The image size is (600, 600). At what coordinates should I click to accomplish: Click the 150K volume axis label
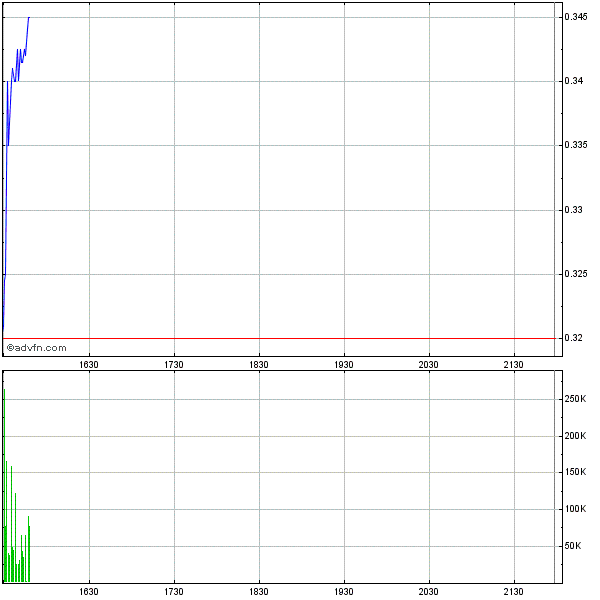(x=575, y=472)
